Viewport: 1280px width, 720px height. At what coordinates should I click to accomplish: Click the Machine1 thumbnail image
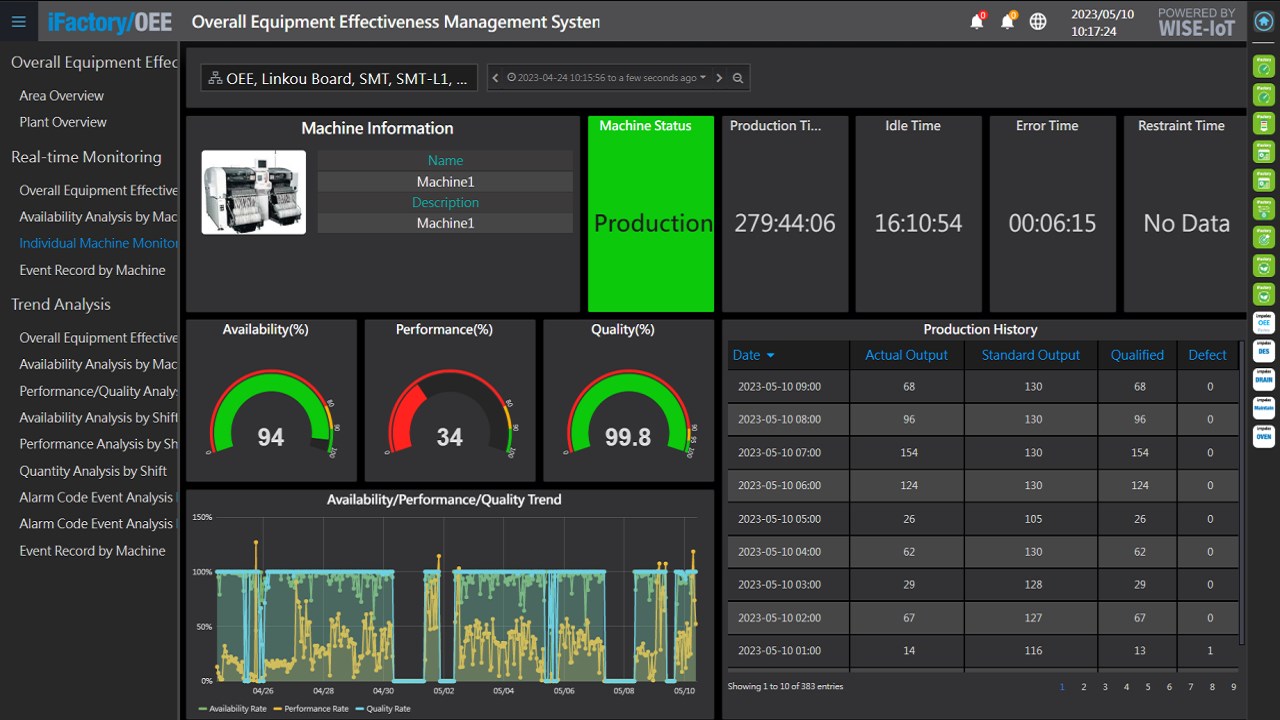pyautogui.click(x=253, y=192)
